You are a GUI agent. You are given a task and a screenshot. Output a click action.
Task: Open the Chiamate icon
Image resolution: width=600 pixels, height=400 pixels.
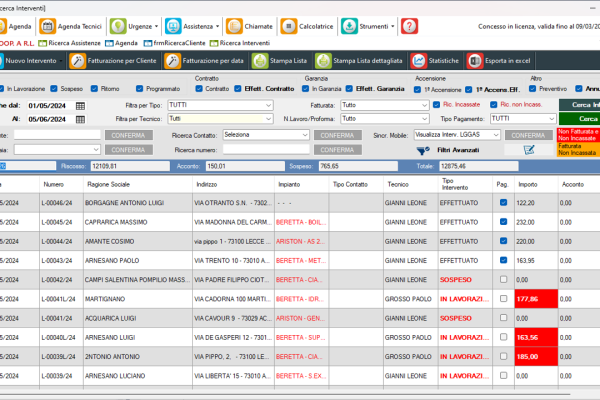pos(234,26)
